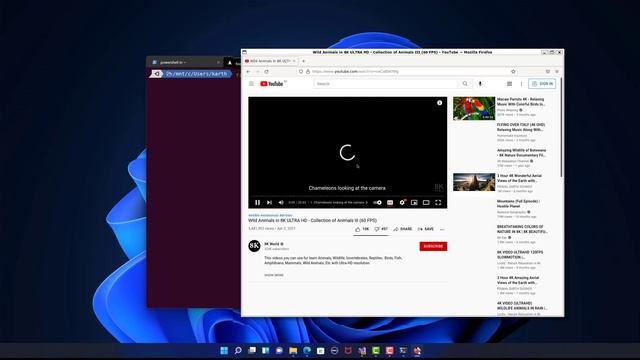Dislike the video with thumbs down
This screenshot has height=360, width=640.
(381, 229)
